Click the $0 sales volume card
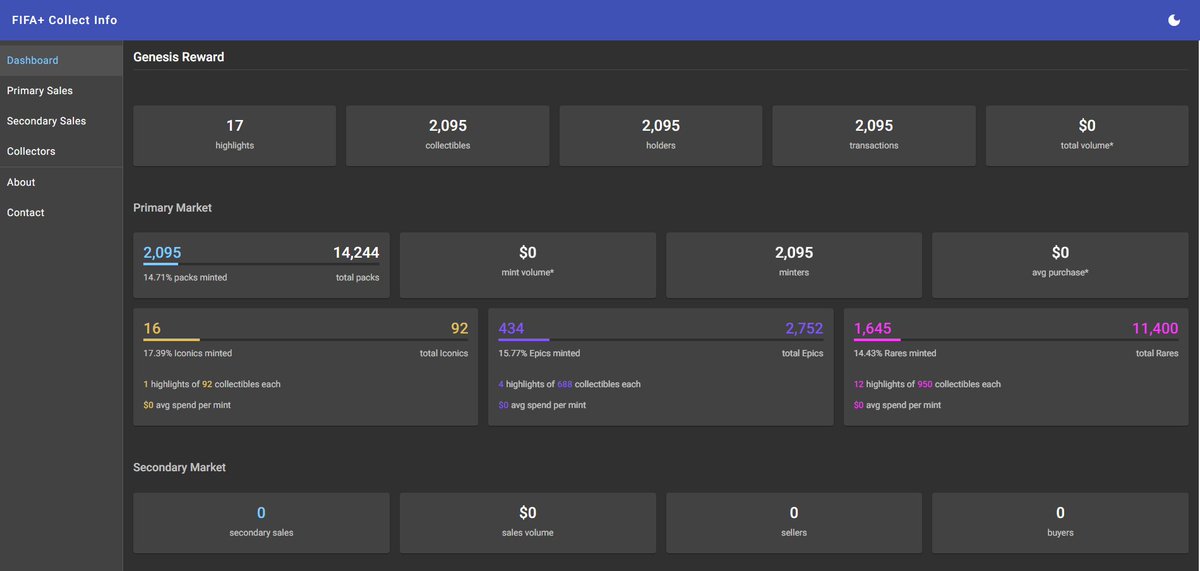 point(528,522)
